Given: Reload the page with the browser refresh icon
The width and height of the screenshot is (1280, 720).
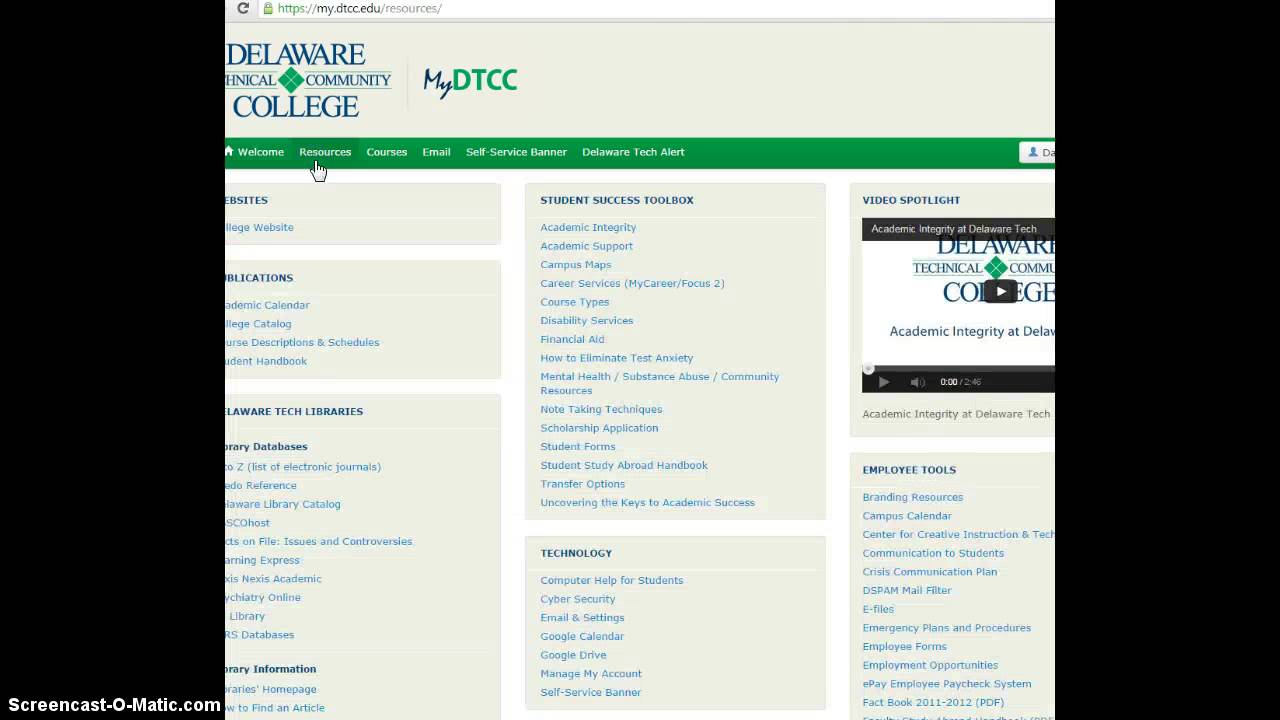Looking at the screenshot, I should tap(243, 8).
